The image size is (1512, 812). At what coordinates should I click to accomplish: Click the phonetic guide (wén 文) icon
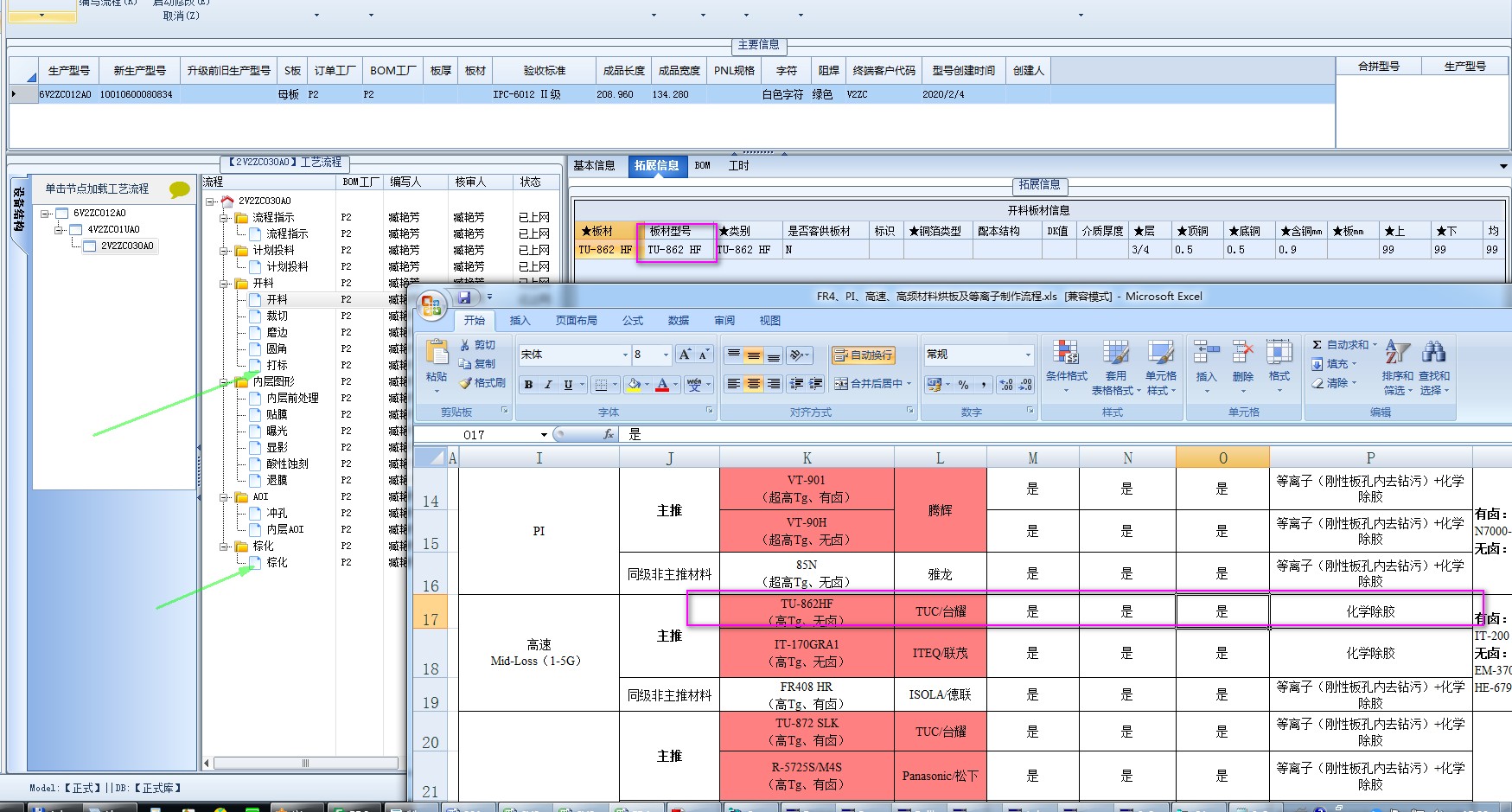[x=694, y=385]
